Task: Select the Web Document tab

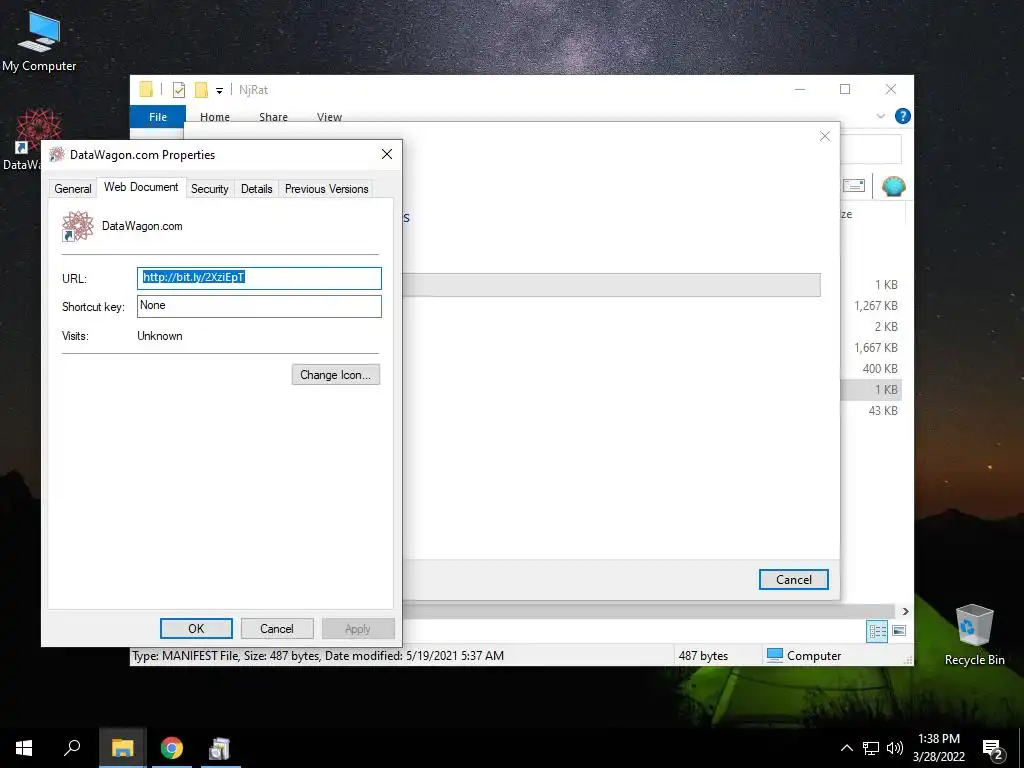Action: (x=141, y=187)
